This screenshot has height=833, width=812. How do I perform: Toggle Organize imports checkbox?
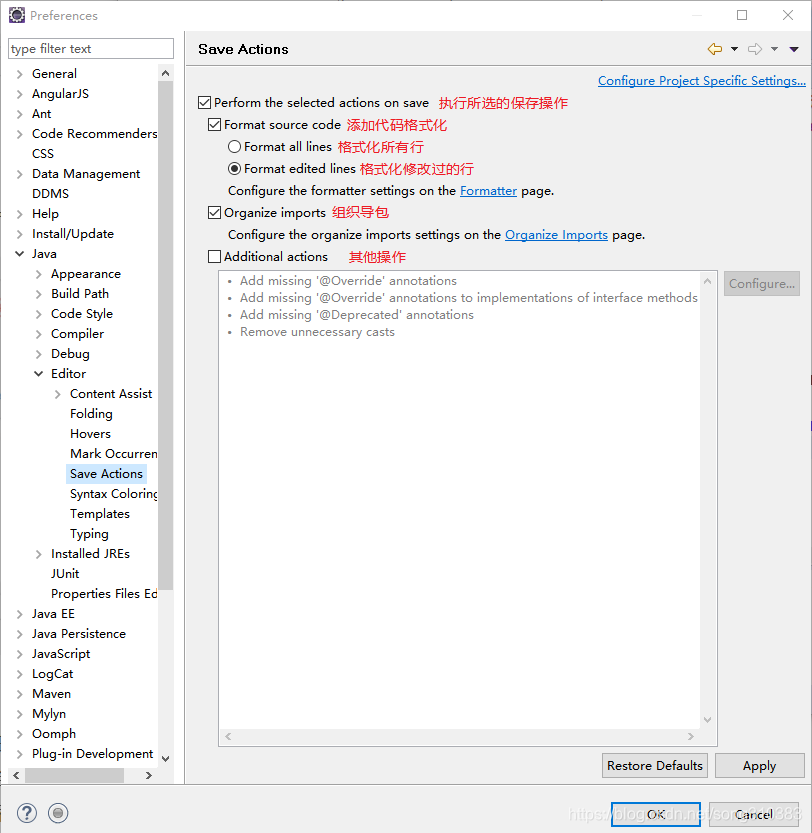[x=215, y=213]
